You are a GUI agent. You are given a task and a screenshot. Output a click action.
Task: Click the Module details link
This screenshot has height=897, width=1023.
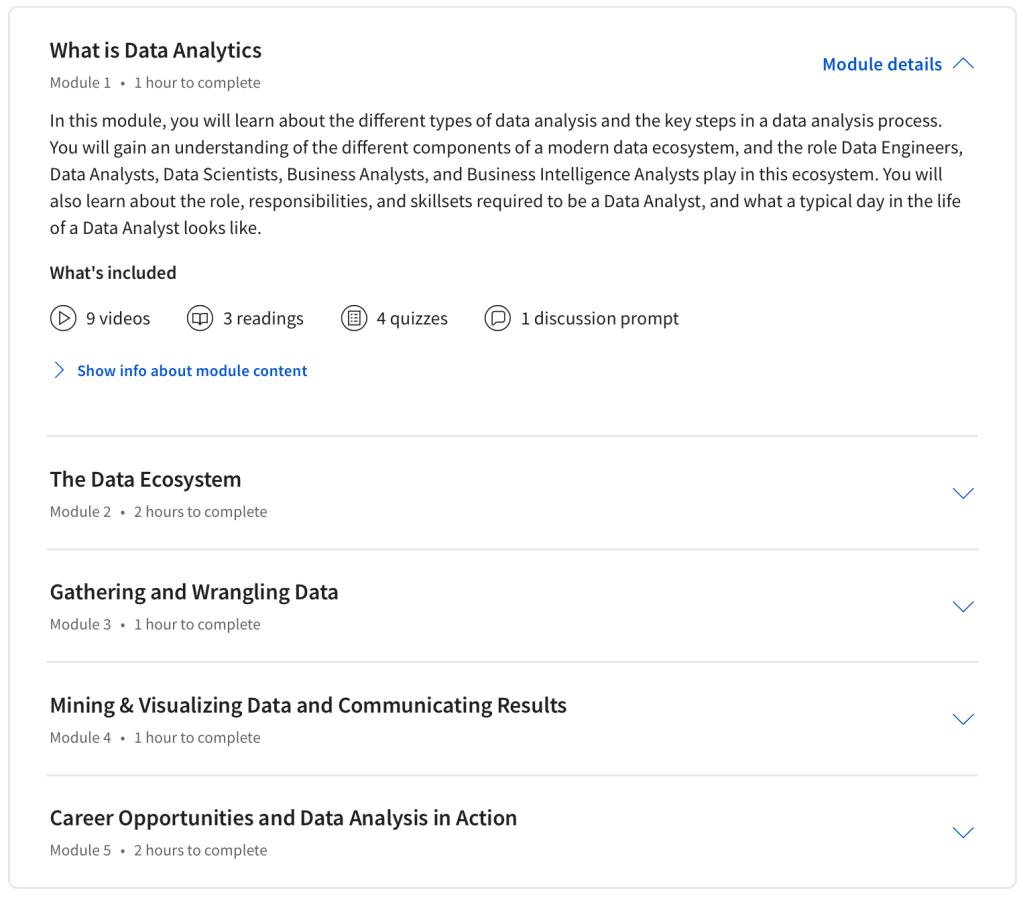881,64
